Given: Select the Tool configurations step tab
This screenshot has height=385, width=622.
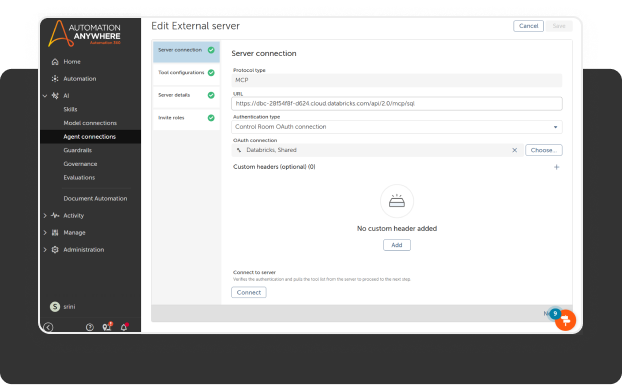Looking at the screenshot, I should (186, 74).
